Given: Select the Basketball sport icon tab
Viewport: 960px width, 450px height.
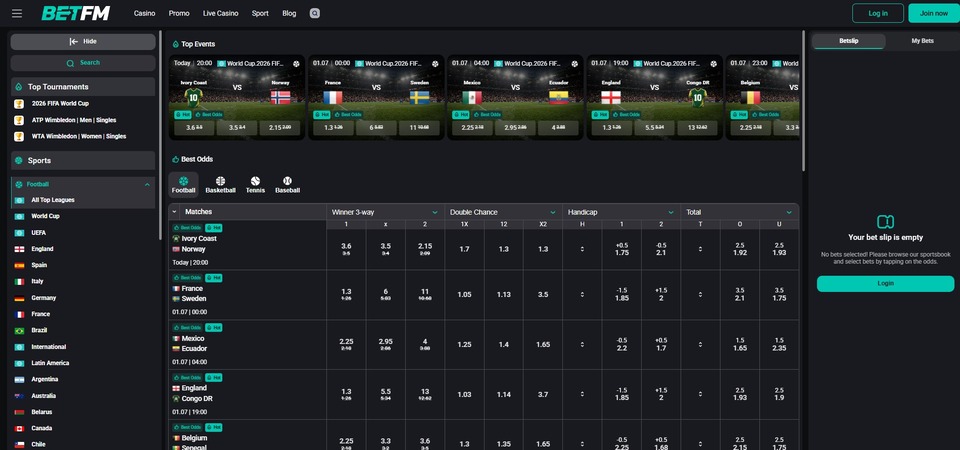Looking at the screenshot, I should (220, 185).
